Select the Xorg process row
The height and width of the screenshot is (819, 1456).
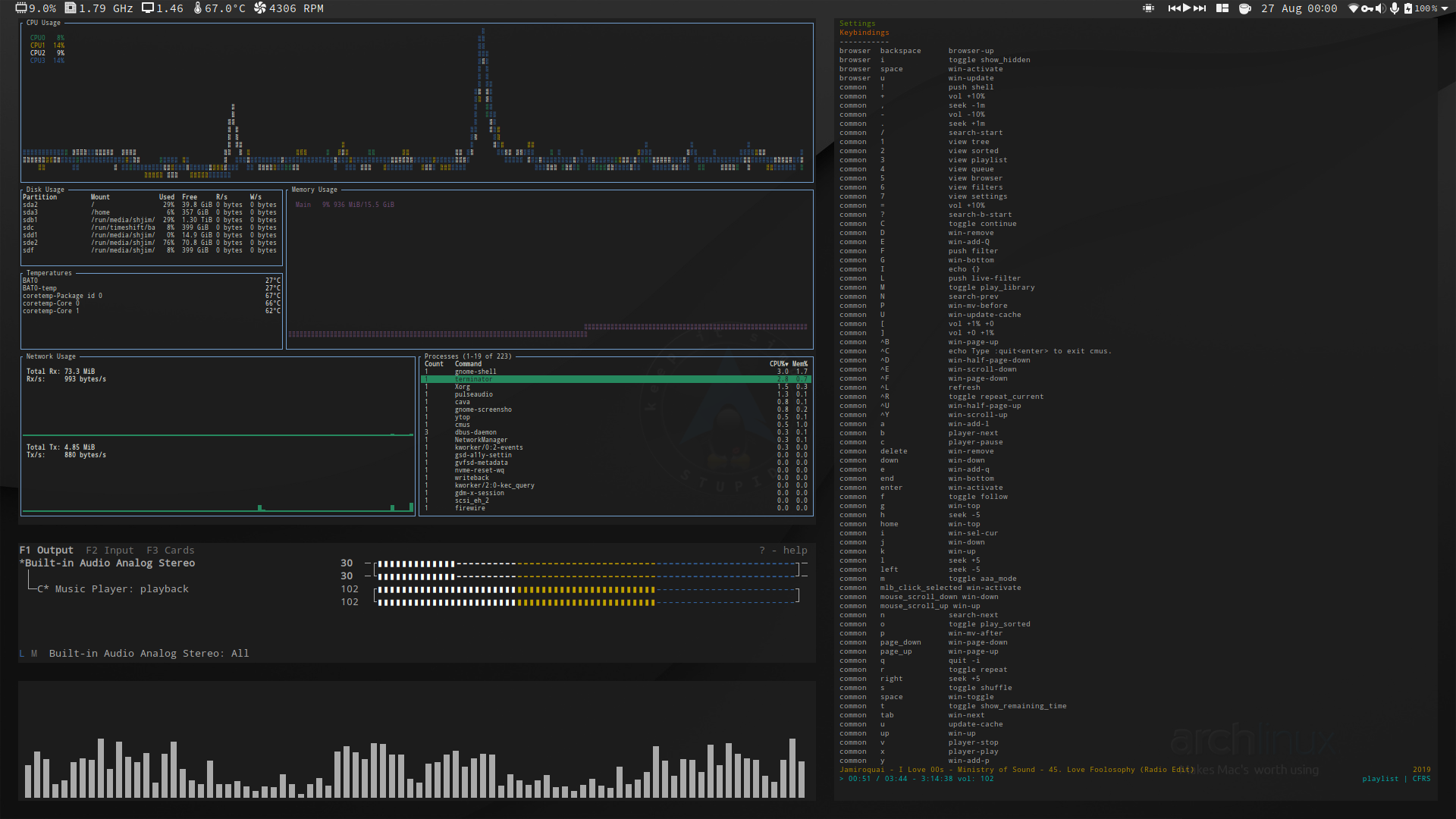click(x=616, y=387)
